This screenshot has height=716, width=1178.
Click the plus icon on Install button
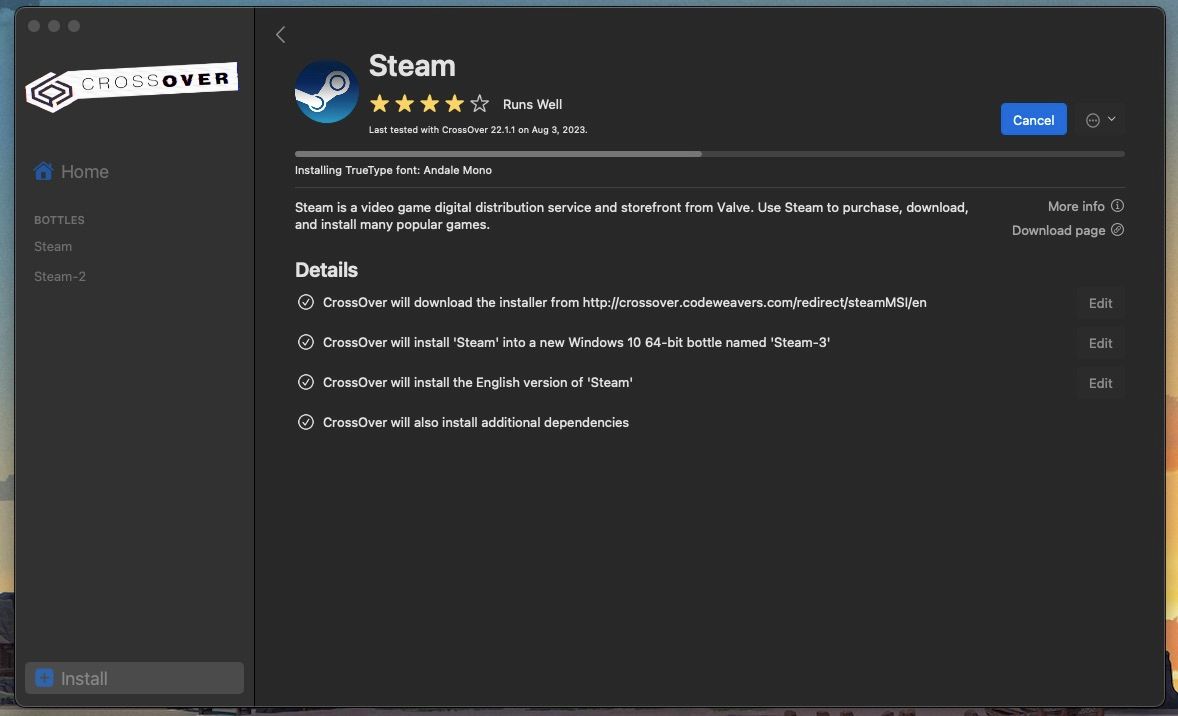click(x=44, y=677)
